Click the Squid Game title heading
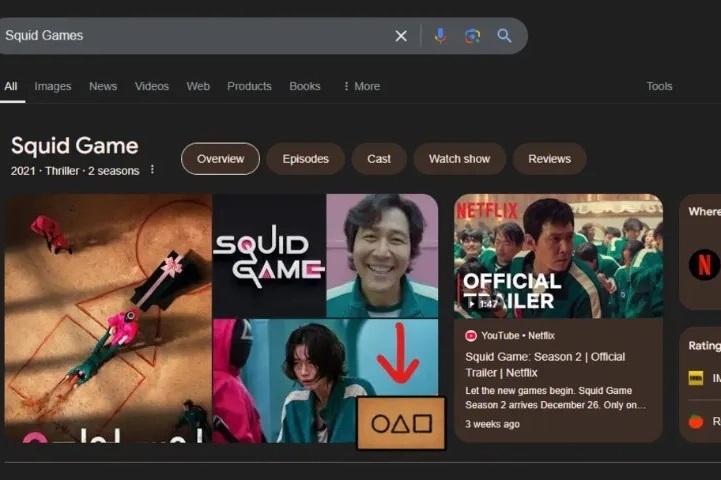Viewport: 721px width, 480px height. point(74,146)
